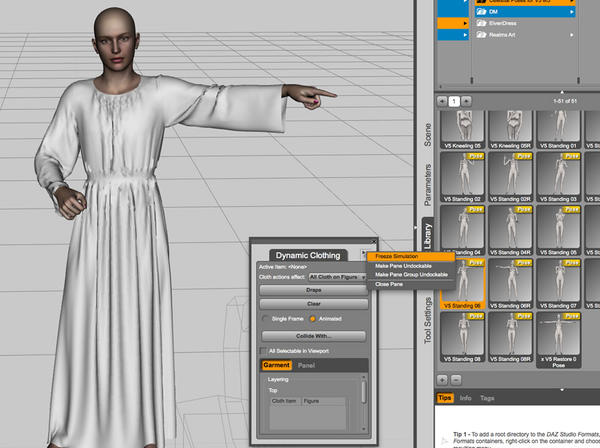This screenshot has height=448, width=600.
Task: Open the Tool Settings vertical pane tab
Action: pos(427,320)
